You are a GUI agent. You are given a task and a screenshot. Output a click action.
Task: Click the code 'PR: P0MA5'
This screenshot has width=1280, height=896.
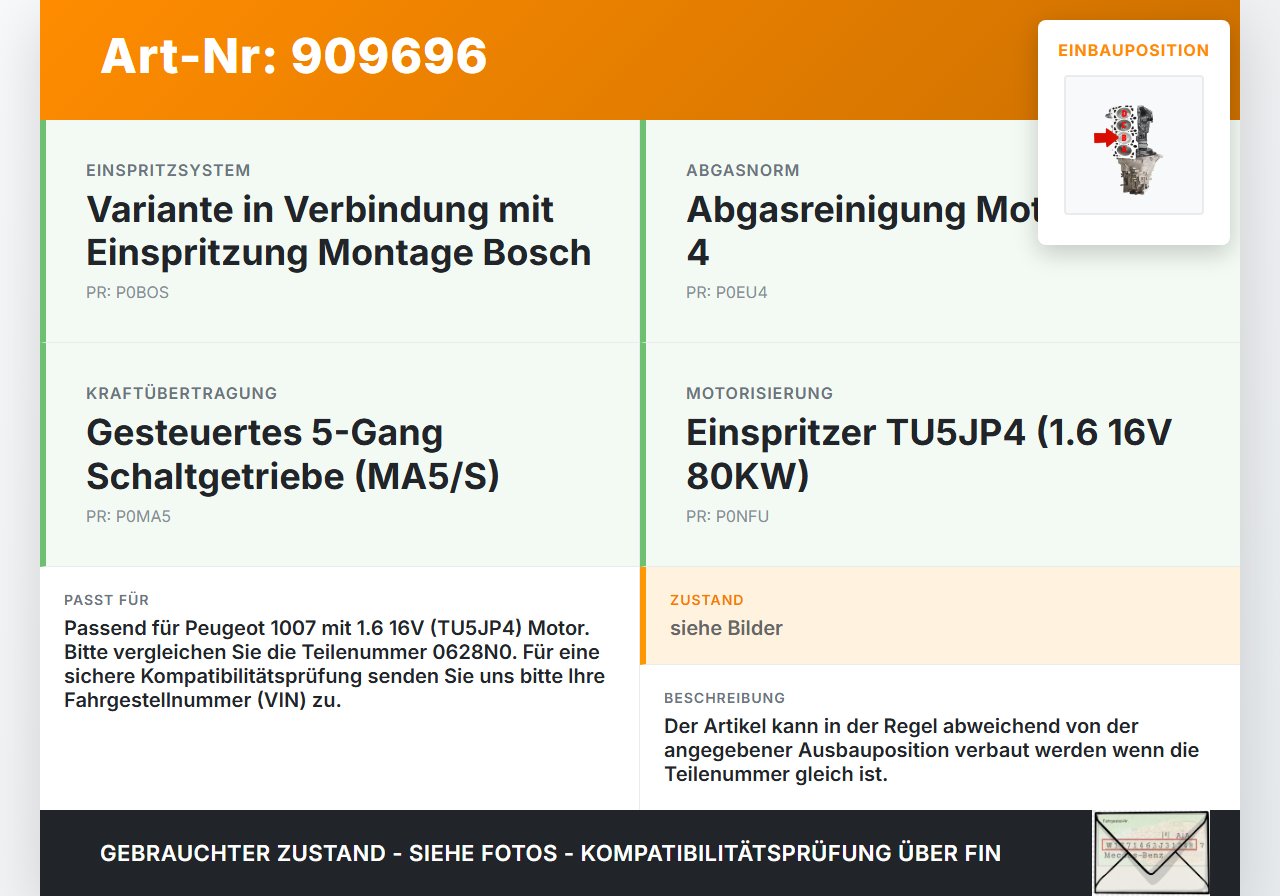[x=129, y=517]
